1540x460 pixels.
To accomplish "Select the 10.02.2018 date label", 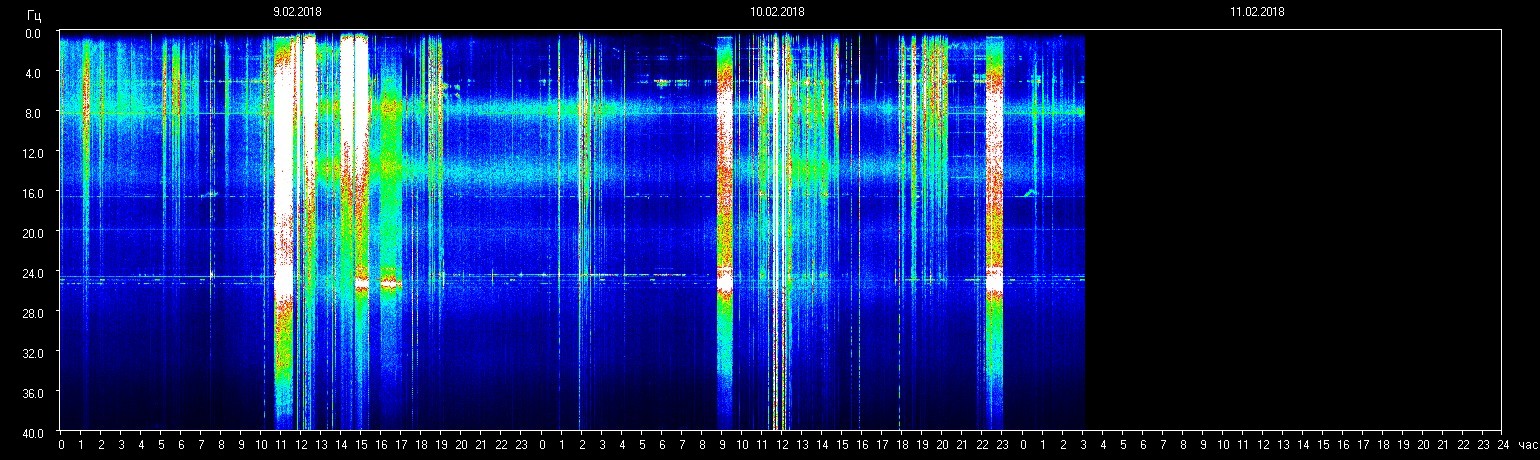I will [x=777, y=12].
